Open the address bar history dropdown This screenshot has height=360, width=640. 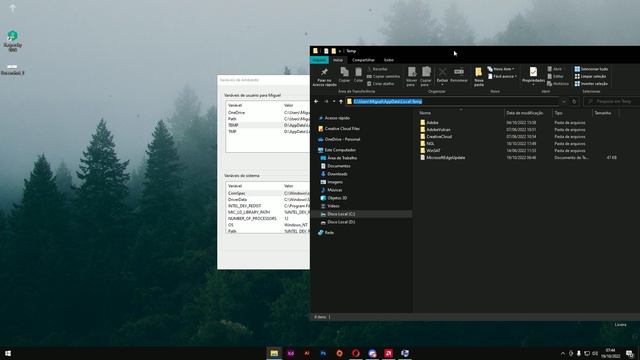pyautogui.click(x=564, y=101)
